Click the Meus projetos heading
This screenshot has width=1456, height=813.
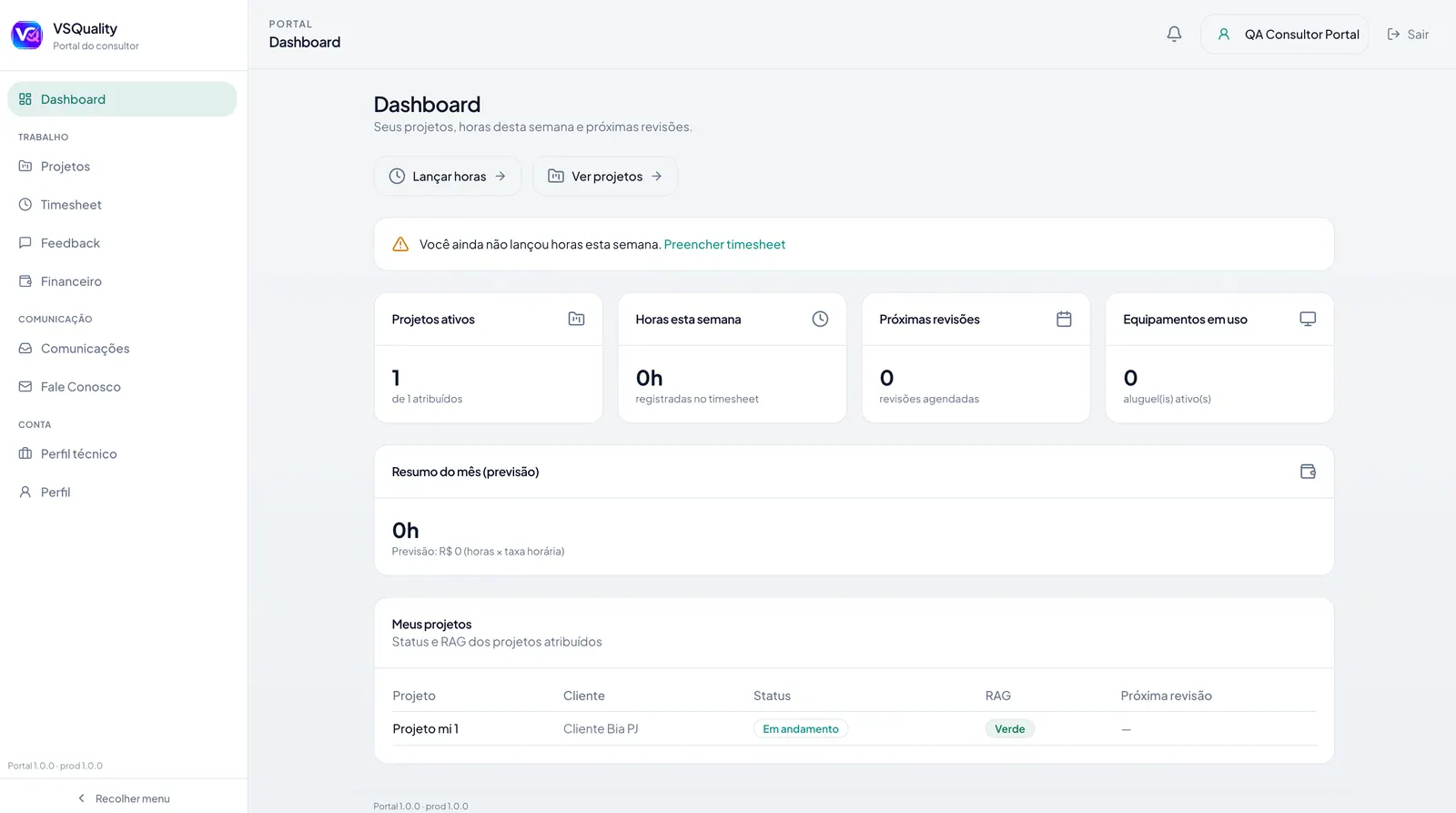click(x=431, y=625)
